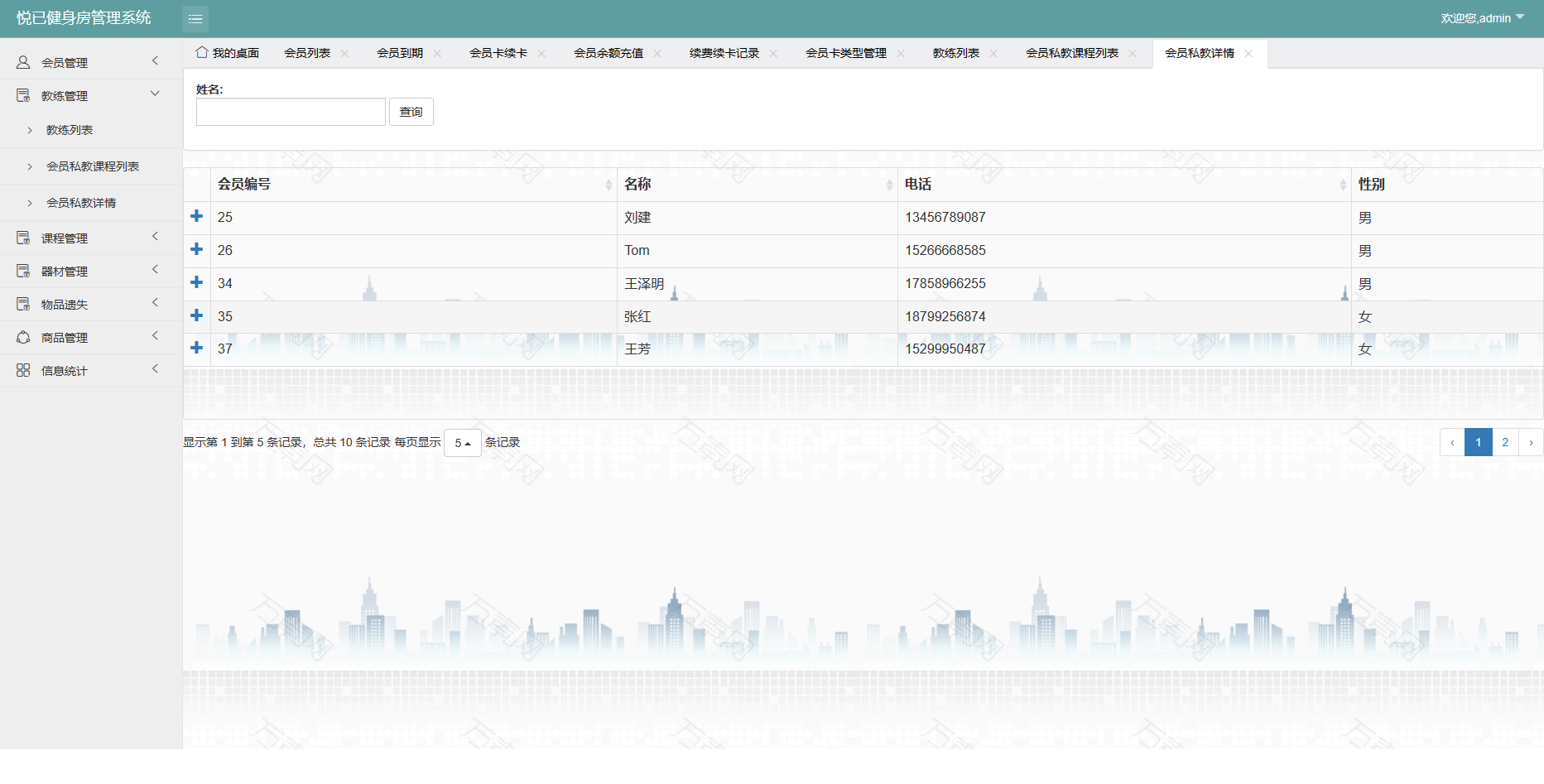
Task: Go to page 2 of results
Action: pyautogui.click(x=1505, y=442)
